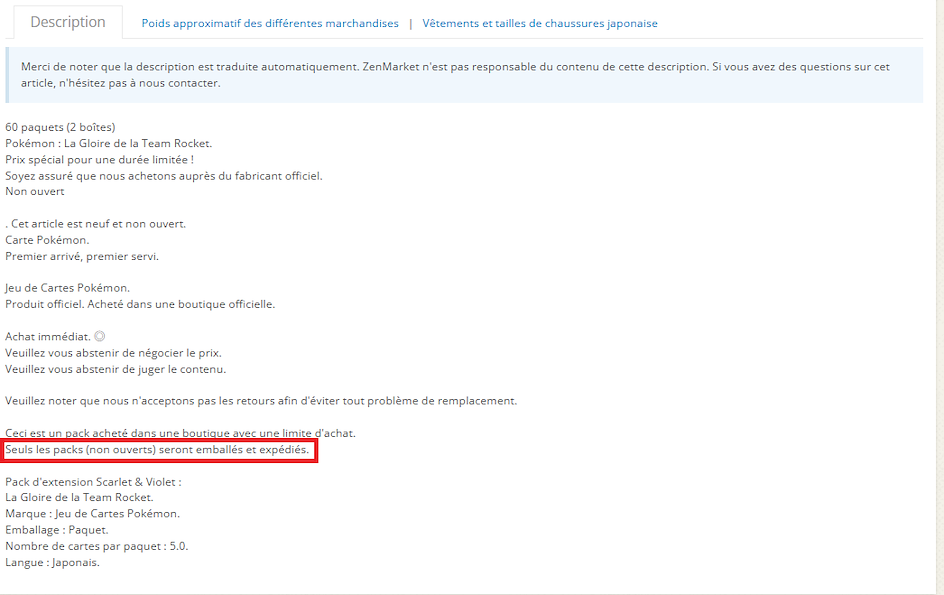This screenshot has width=944, height=595.
Task: Click 'Veuillez vous abstenir de juger le contenu.'
Action: pos(116,369)
